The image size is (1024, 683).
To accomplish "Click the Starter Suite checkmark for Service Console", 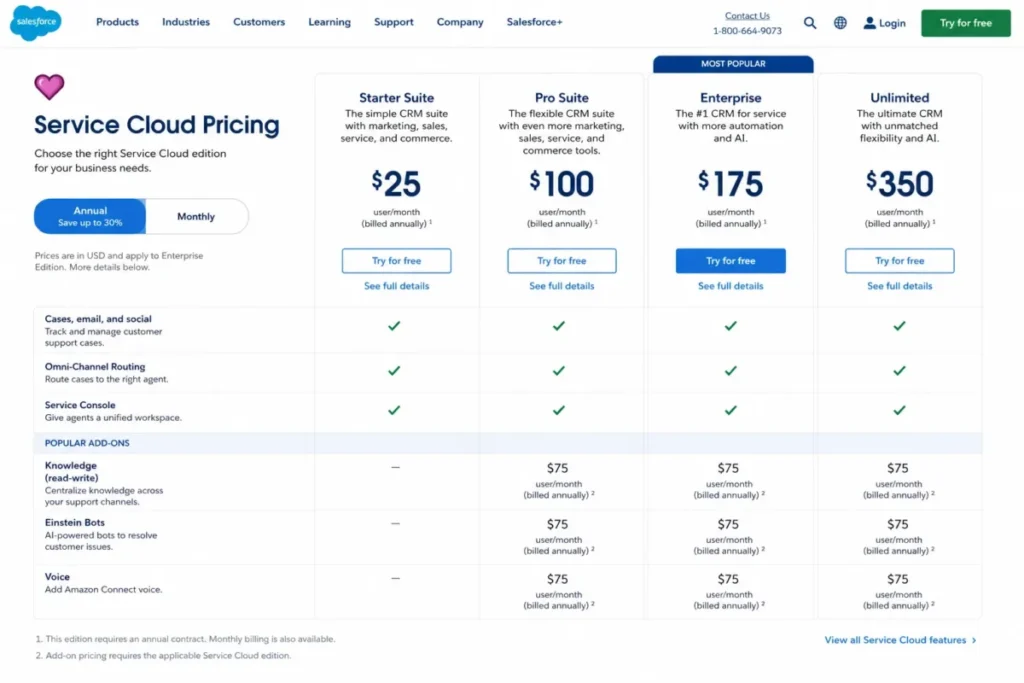I will tap(394, 410).
